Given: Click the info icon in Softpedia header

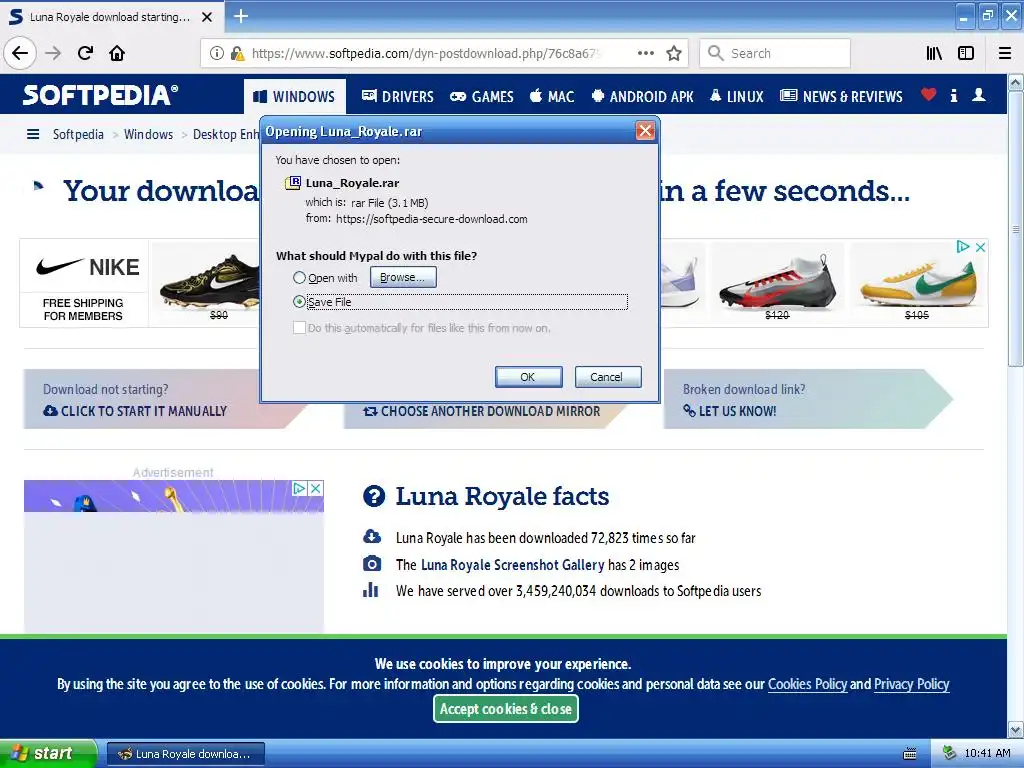Looking at the screenshot, I should click(x=953, y=95).
